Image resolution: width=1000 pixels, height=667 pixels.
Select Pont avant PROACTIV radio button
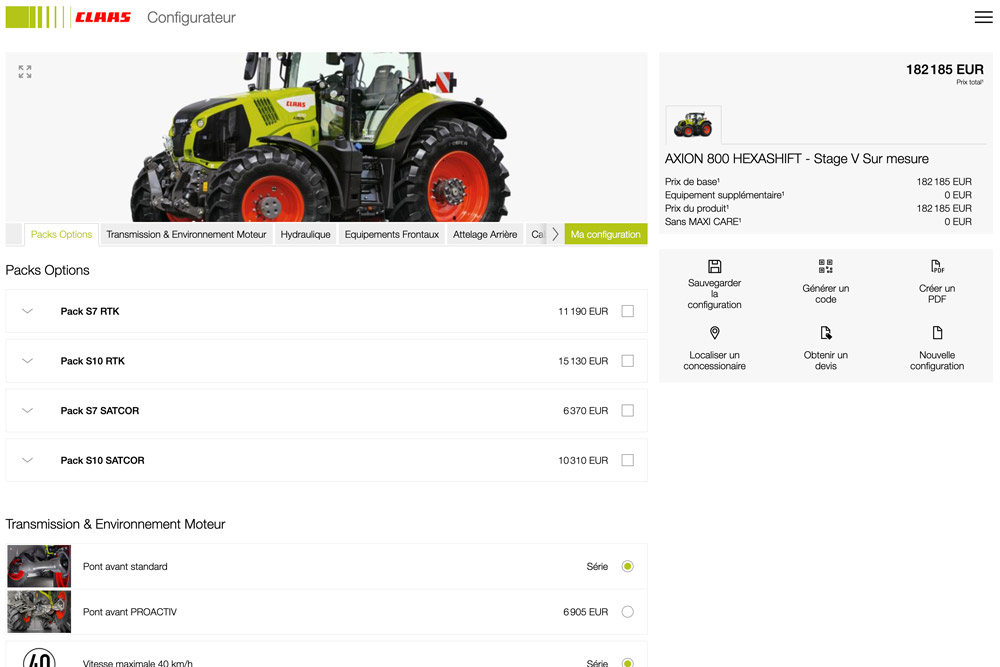tap(628, 612)
